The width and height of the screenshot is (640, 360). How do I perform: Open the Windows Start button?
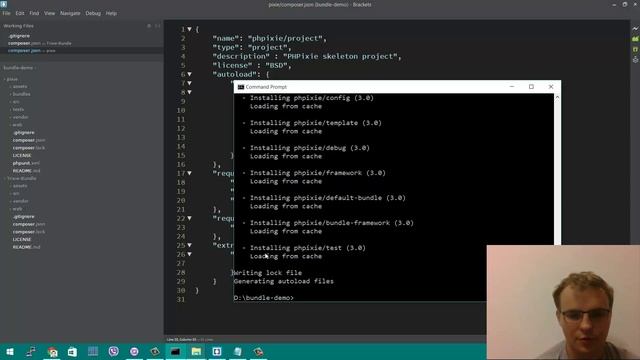(10, 351)
